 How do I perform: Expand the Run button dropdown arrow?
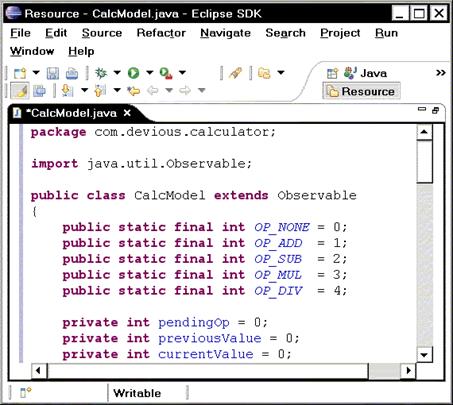(x=150, y=72)
